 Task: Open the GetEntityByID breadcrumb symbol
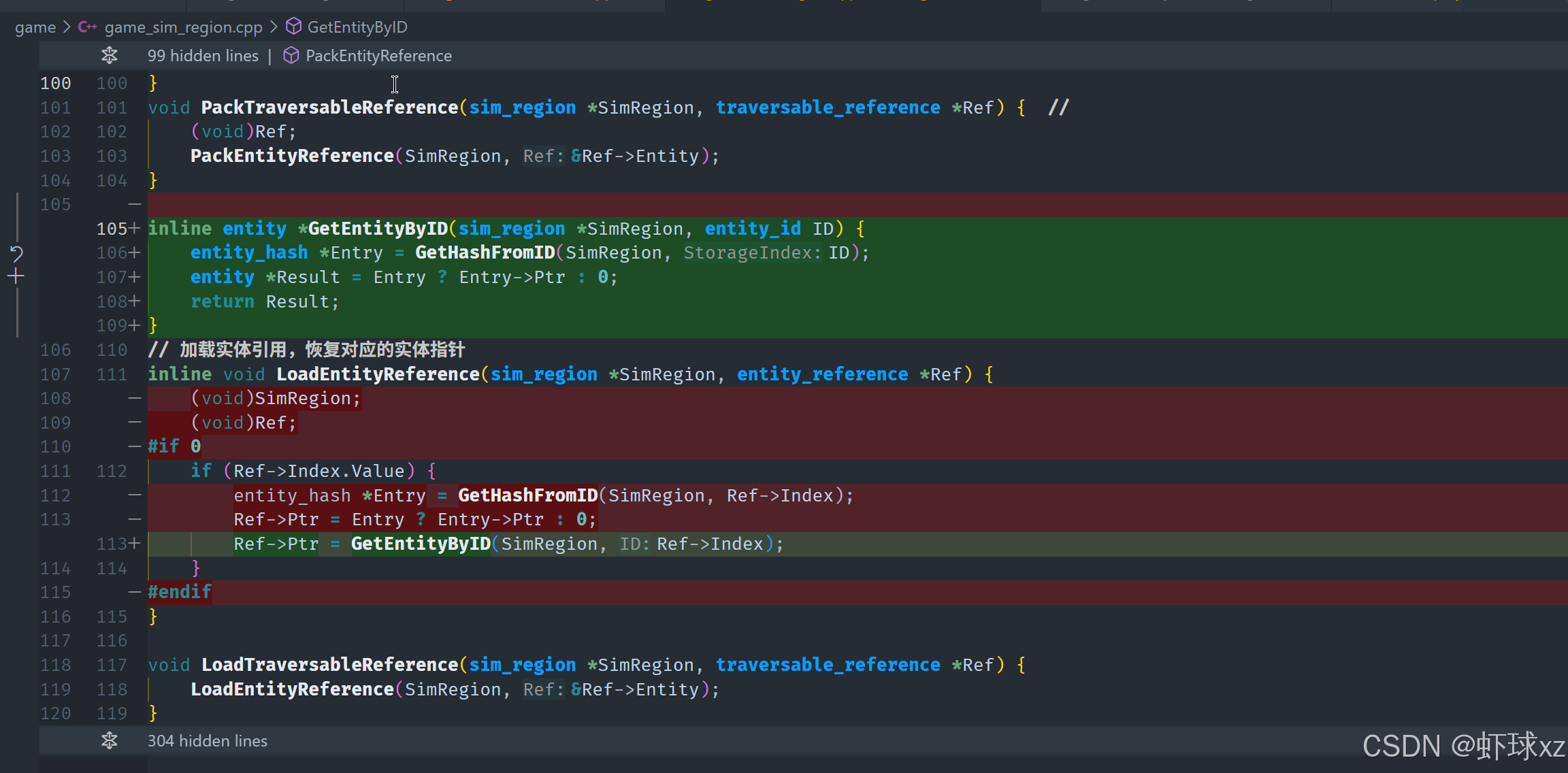[x=357, y=27]
